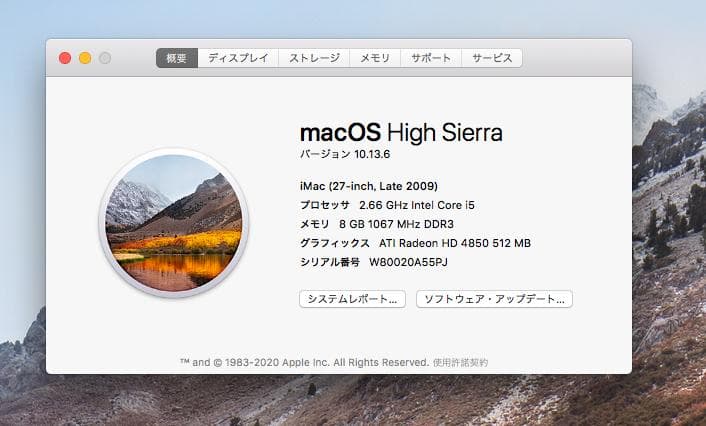
Task: Click the Apple copyright notice text
Action: tap(304, 363)
